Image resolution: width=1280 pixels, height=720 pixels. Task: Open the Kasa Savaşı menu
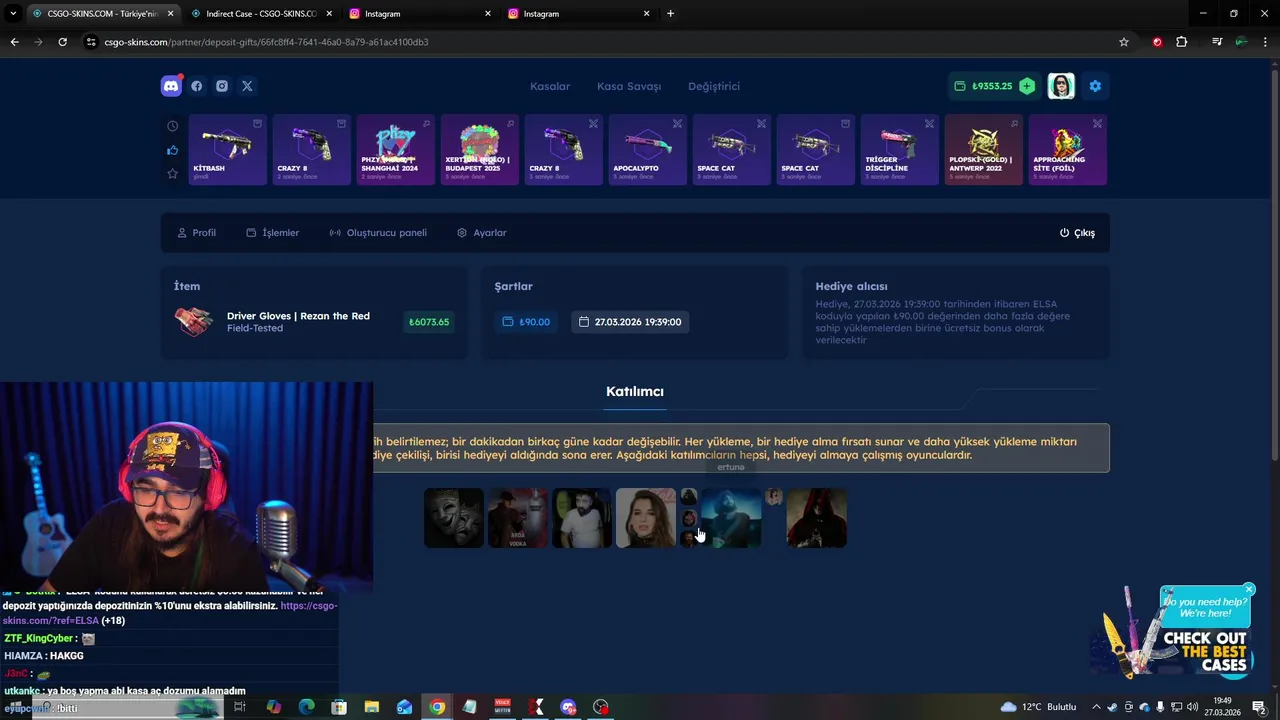pos(629,86)
